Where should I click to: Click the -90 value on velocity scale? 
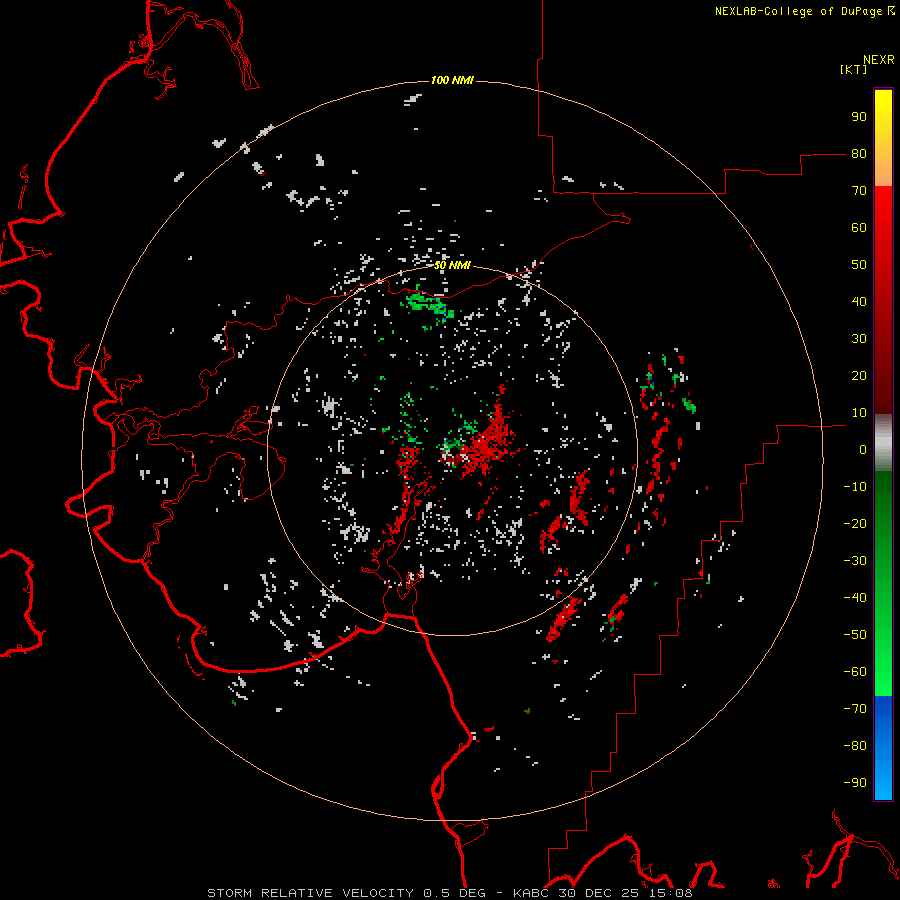coord(855,783)
